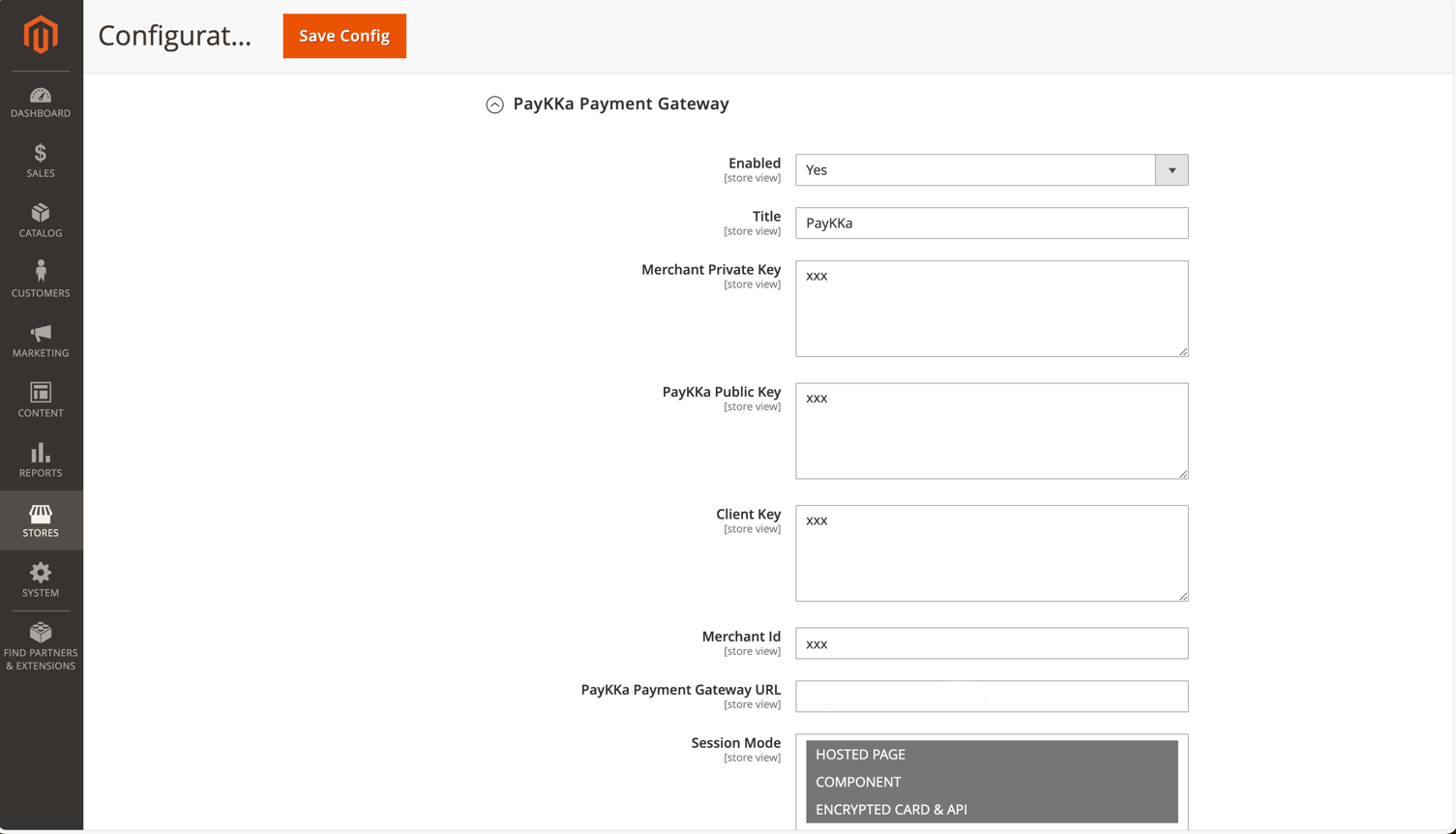Click the PayKKa Public Key textarea
This screenshot has height=834, width=1456.
[992, 431]
